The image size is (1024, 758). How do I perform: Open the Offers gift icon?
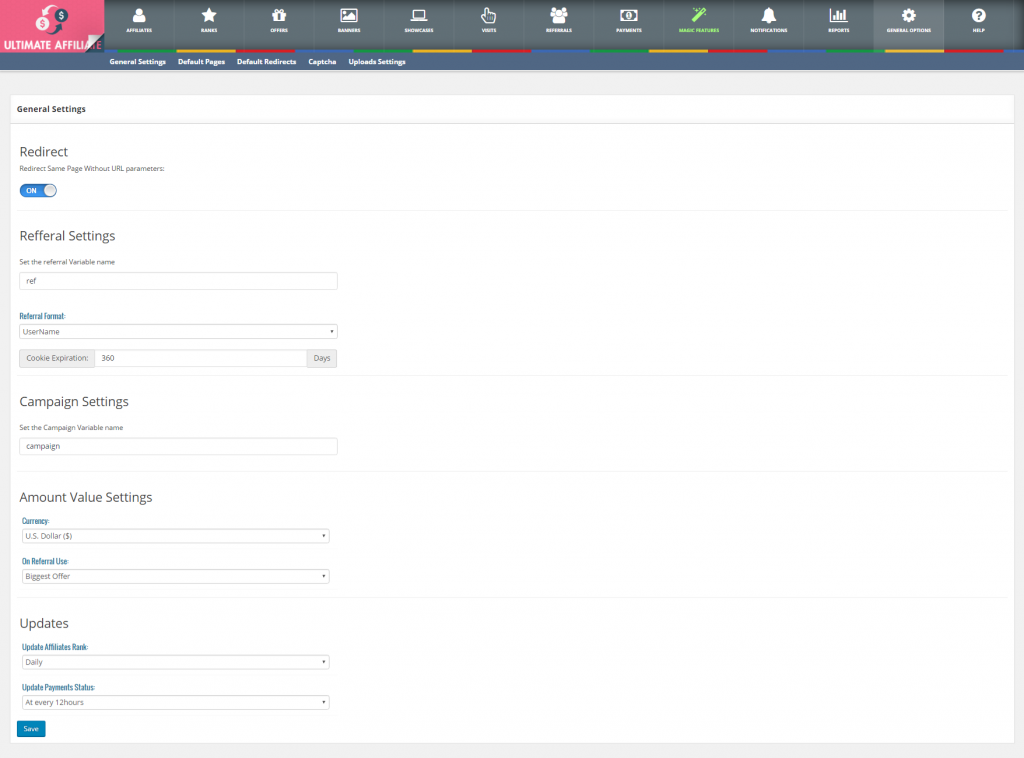point(279,15)
